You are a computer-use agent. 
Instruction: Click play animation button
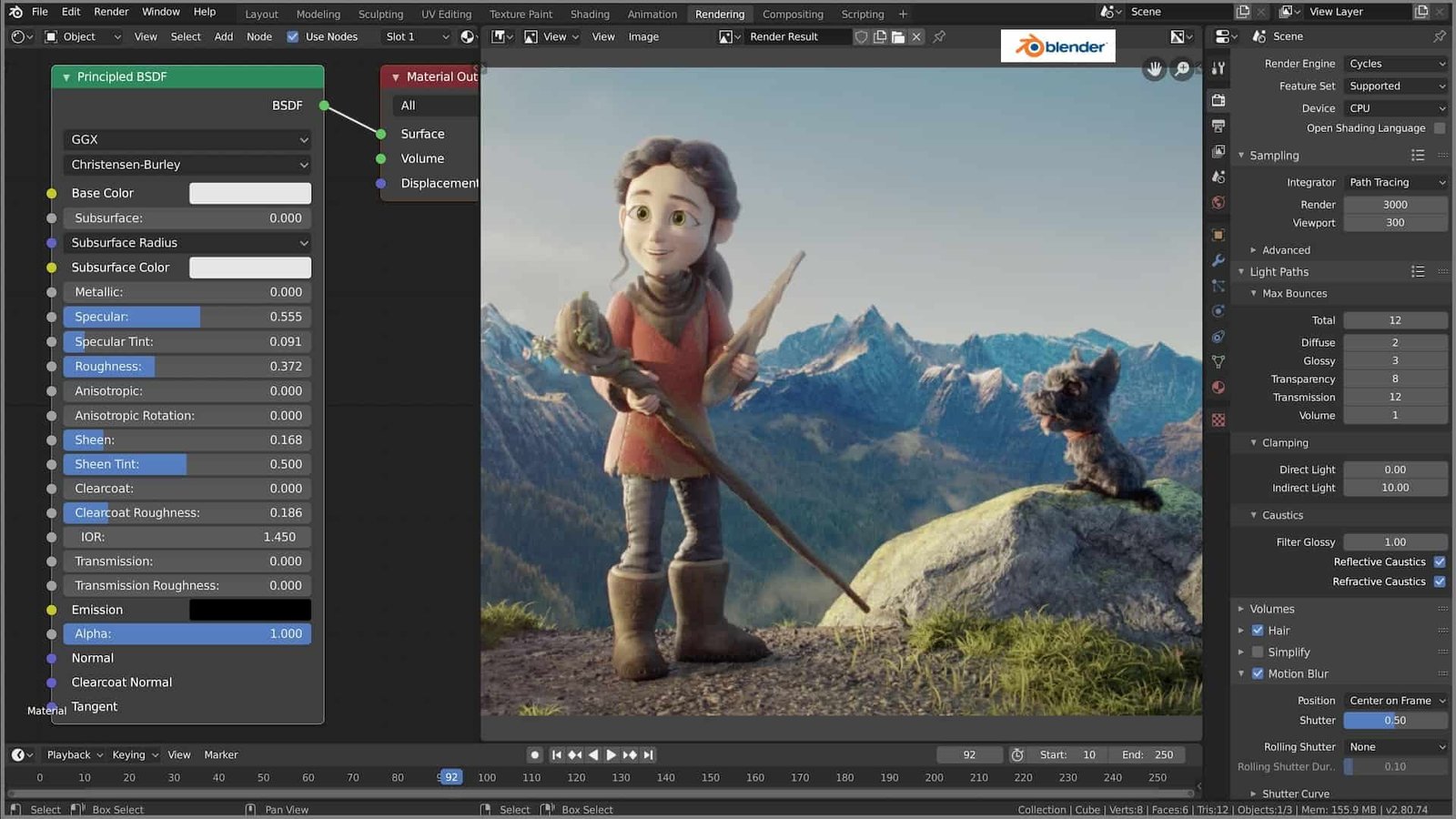click(612, 754)
